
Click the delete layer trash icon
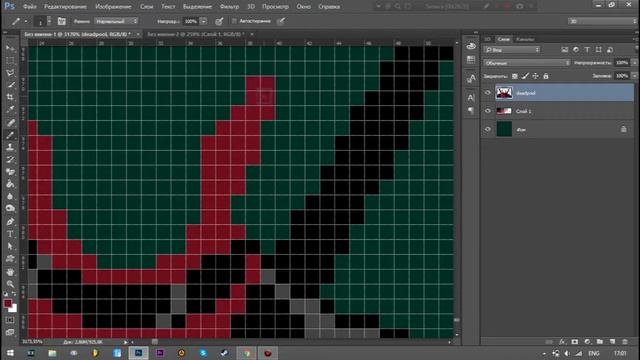(x=625, y=342)
